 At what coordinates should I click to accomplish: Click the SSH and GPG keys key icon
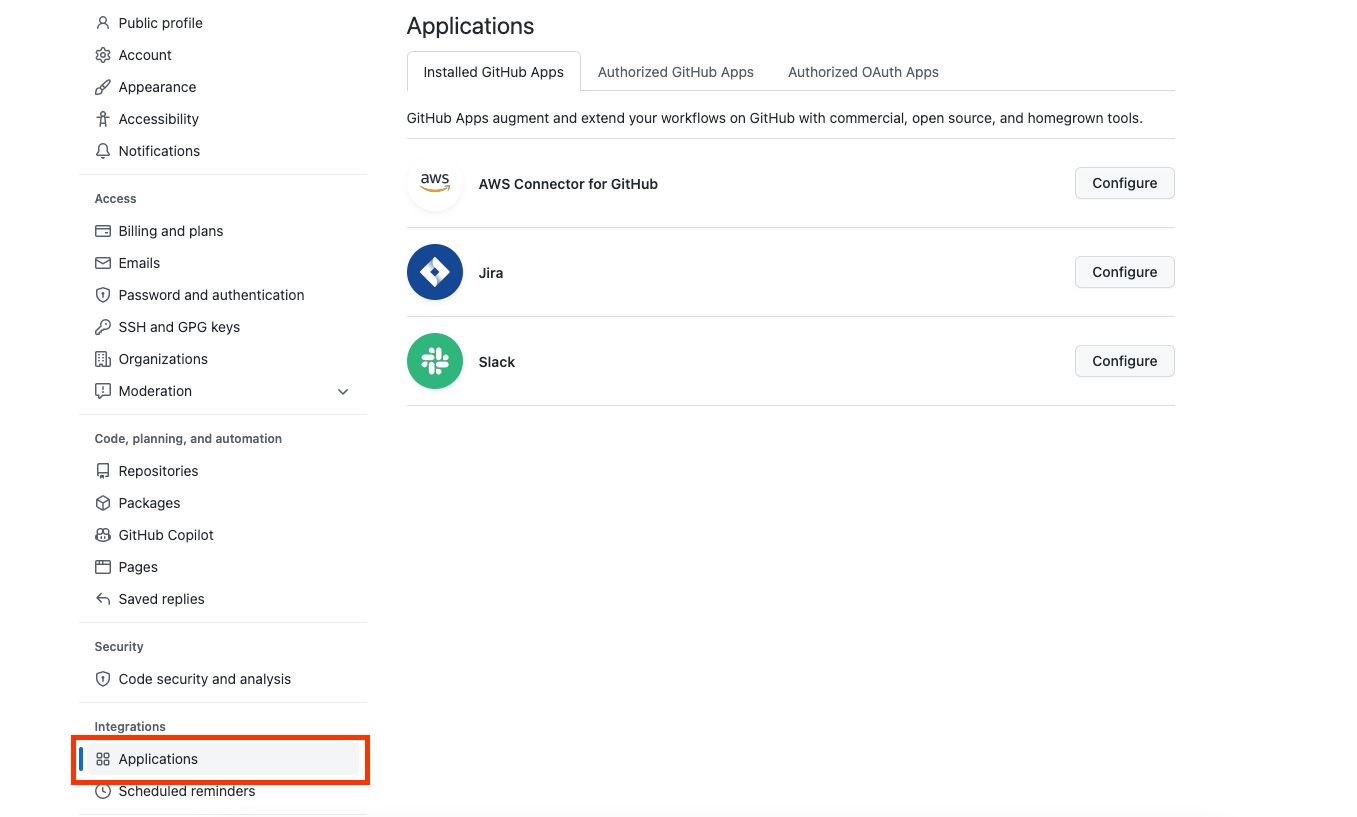point(102,327)
